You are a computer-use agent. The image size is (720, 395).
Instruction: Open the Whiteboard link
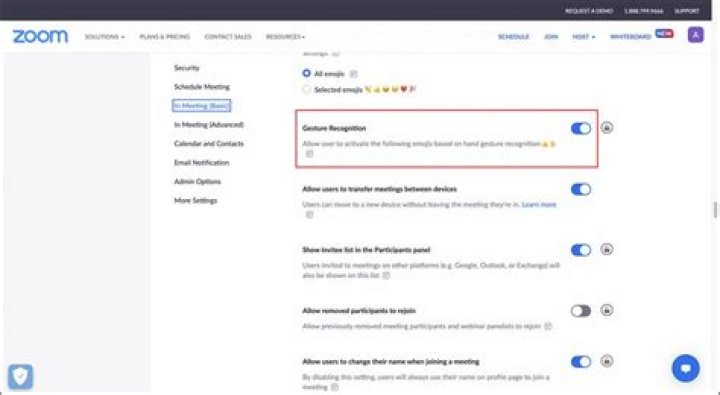pos(630,37)
